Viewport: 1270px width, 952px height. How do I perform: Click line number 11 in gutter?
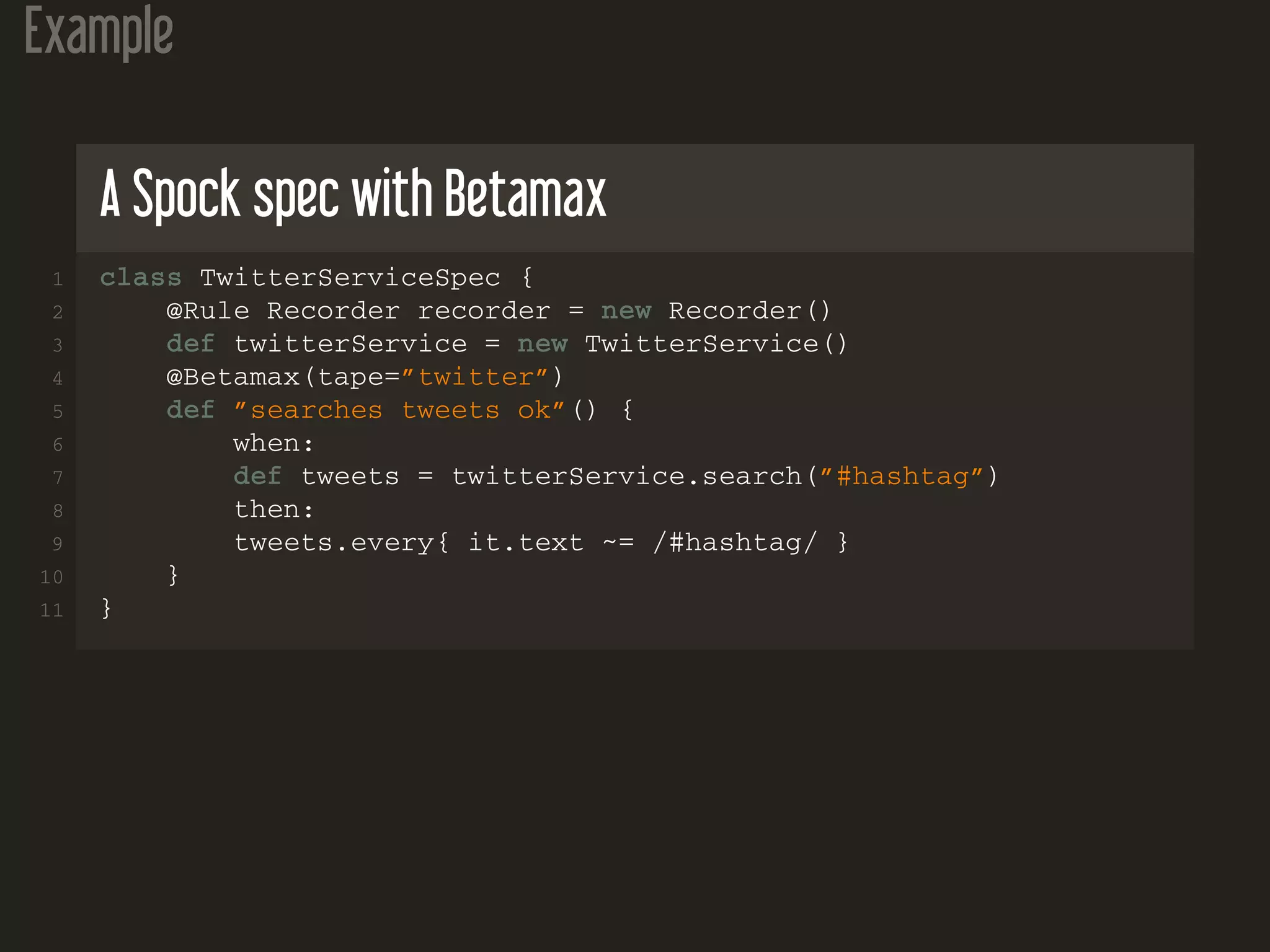pyautogui.click(x=51, y=610)
